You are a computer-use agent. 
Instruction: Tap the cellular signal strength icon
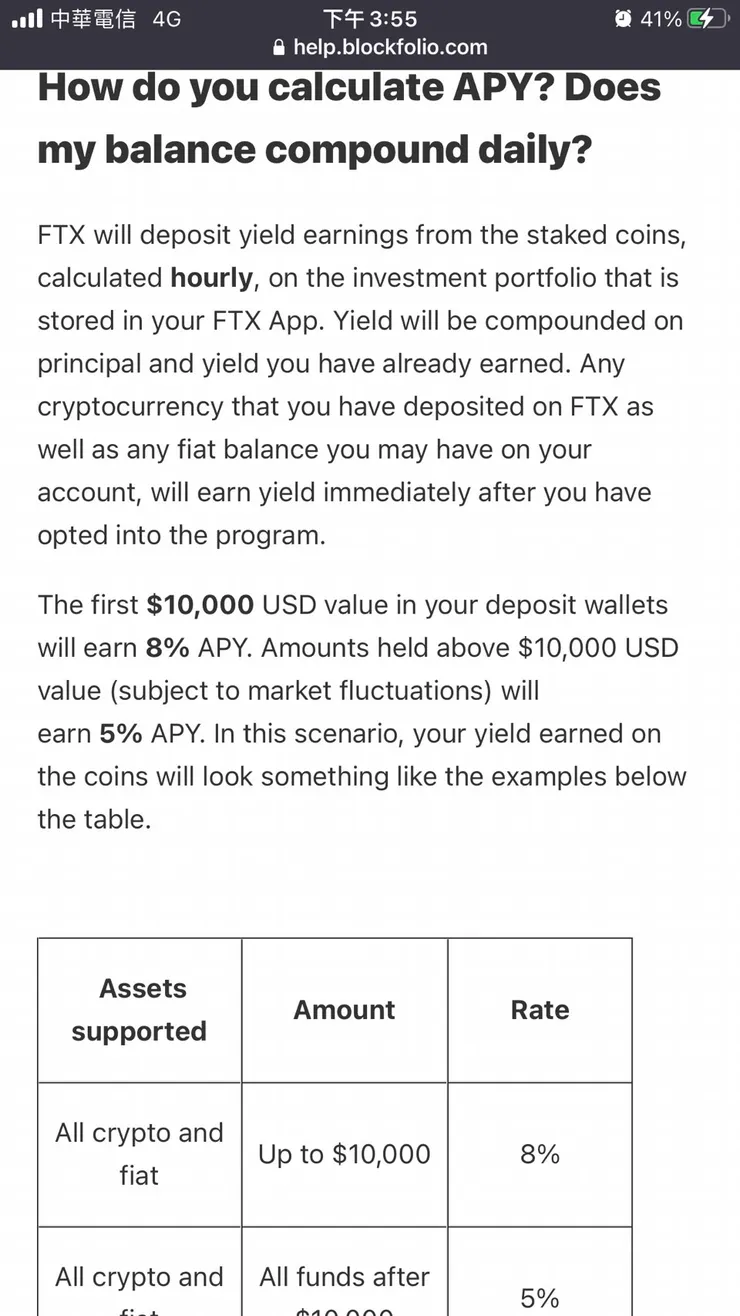(27, 18)
